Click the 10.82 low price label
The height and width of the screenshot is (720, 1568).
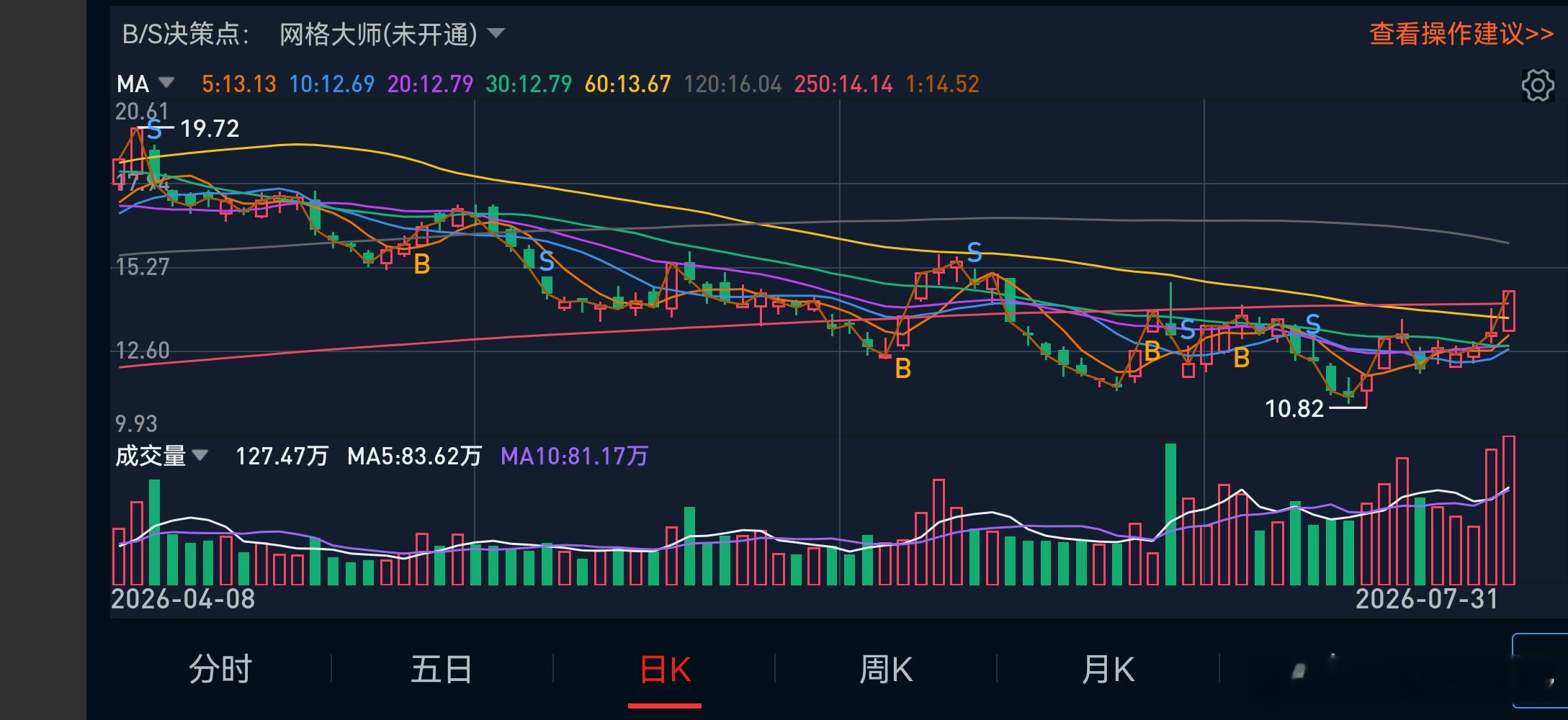[1294, 409]
